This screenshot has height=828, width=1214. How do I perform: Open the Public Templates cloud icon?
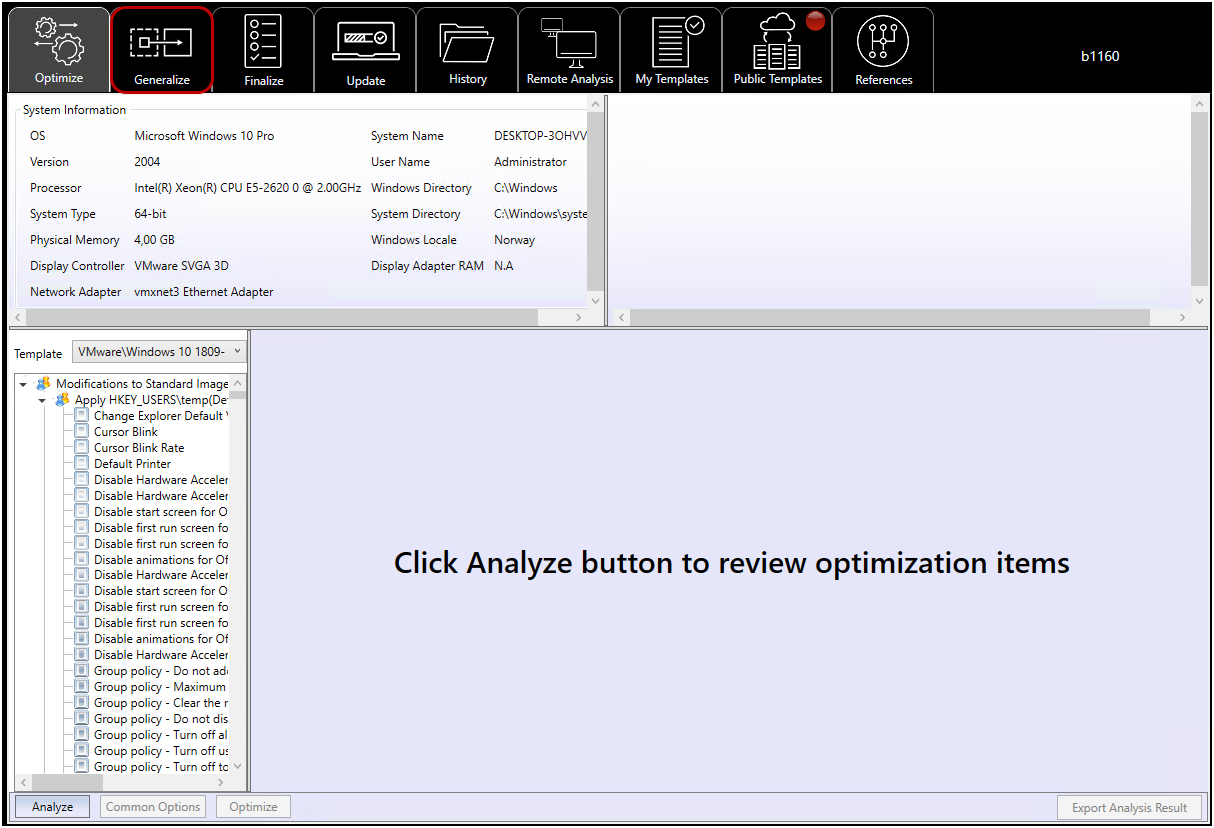click(x=777, y=42)
